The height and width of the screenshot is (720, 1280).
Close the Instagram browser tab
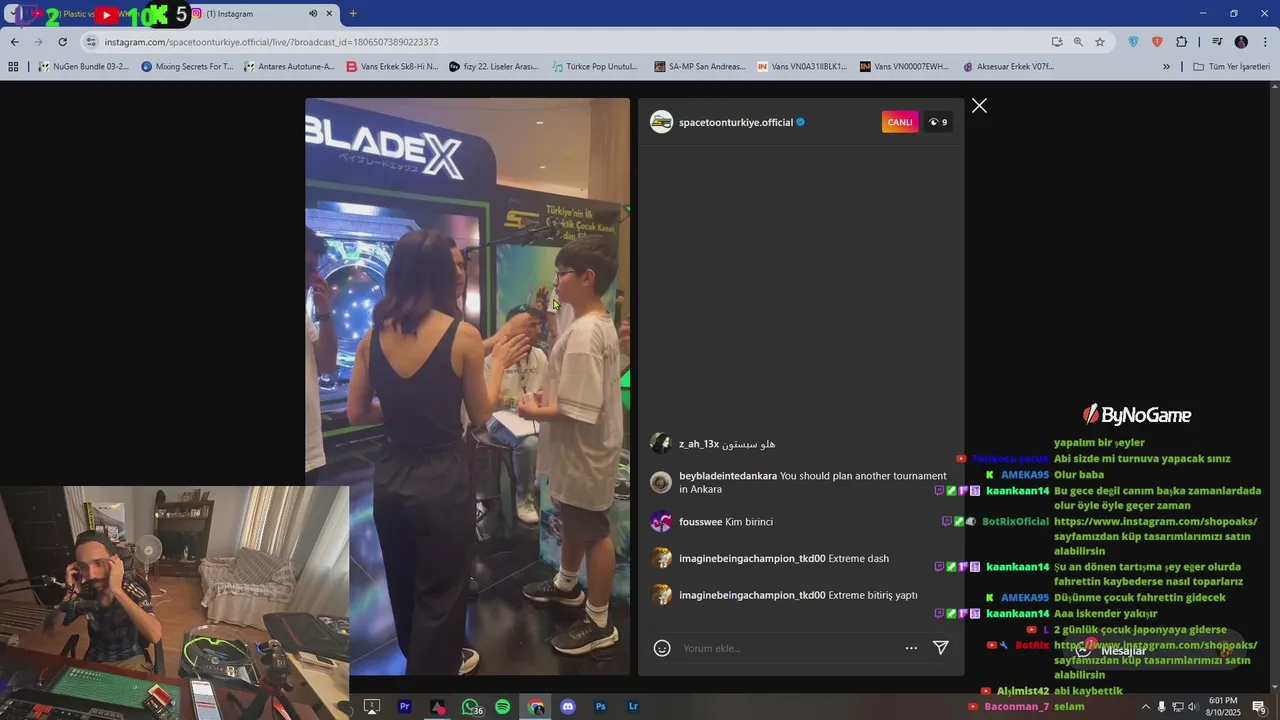coord(331,14)
